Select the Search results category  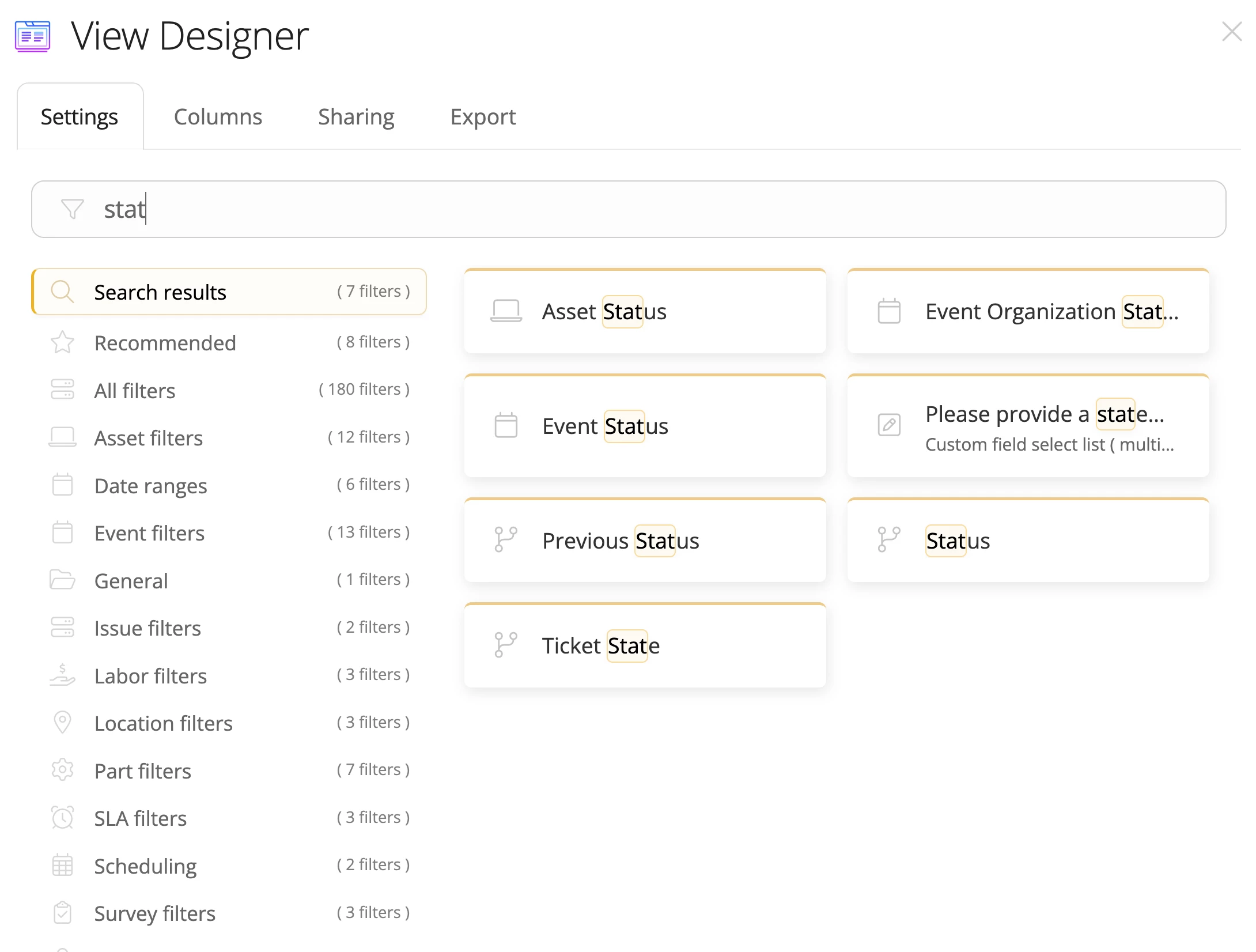pyautogui.click(x=229, y=292)
